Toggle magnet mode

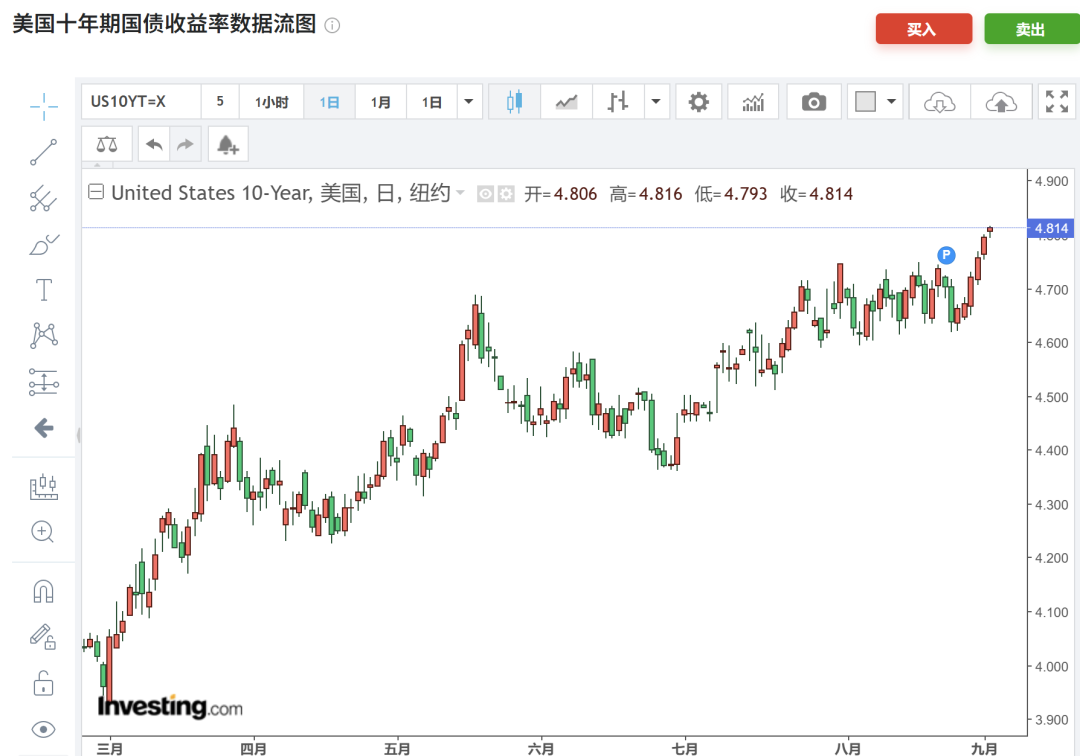[x=43, y=591]
